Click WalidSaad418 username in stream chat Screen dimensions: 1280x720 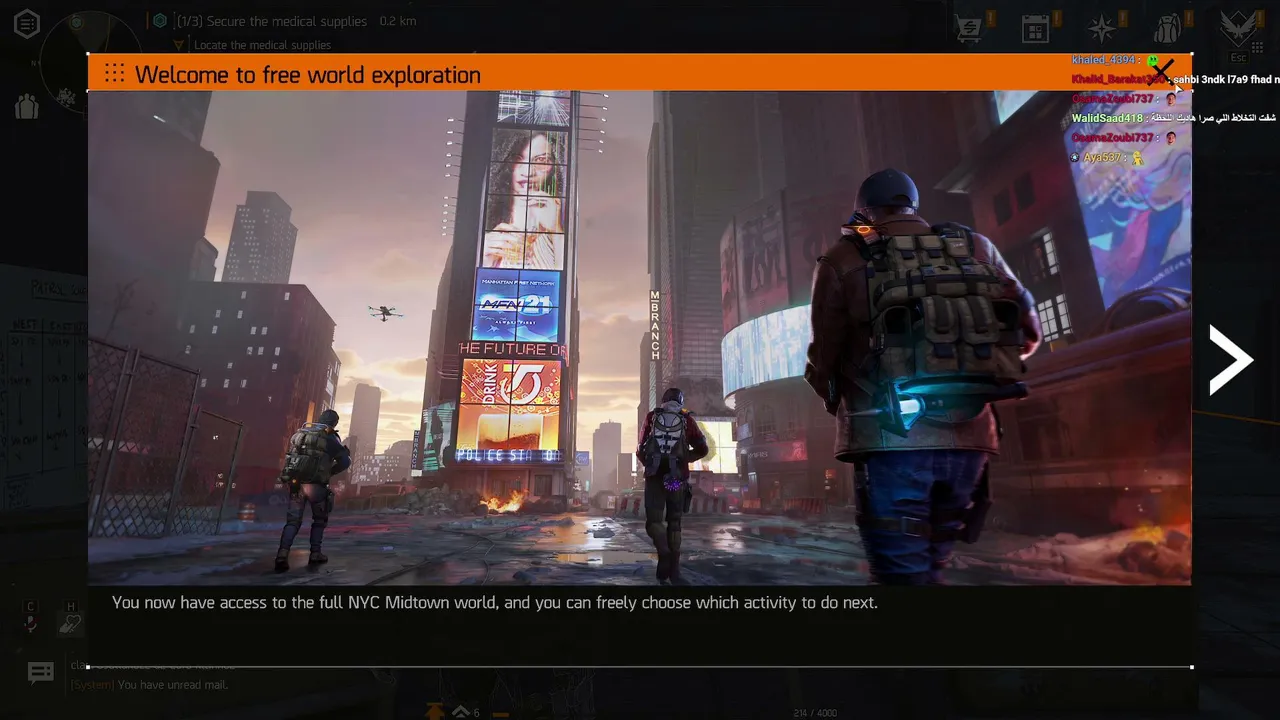coord(1107,118)
